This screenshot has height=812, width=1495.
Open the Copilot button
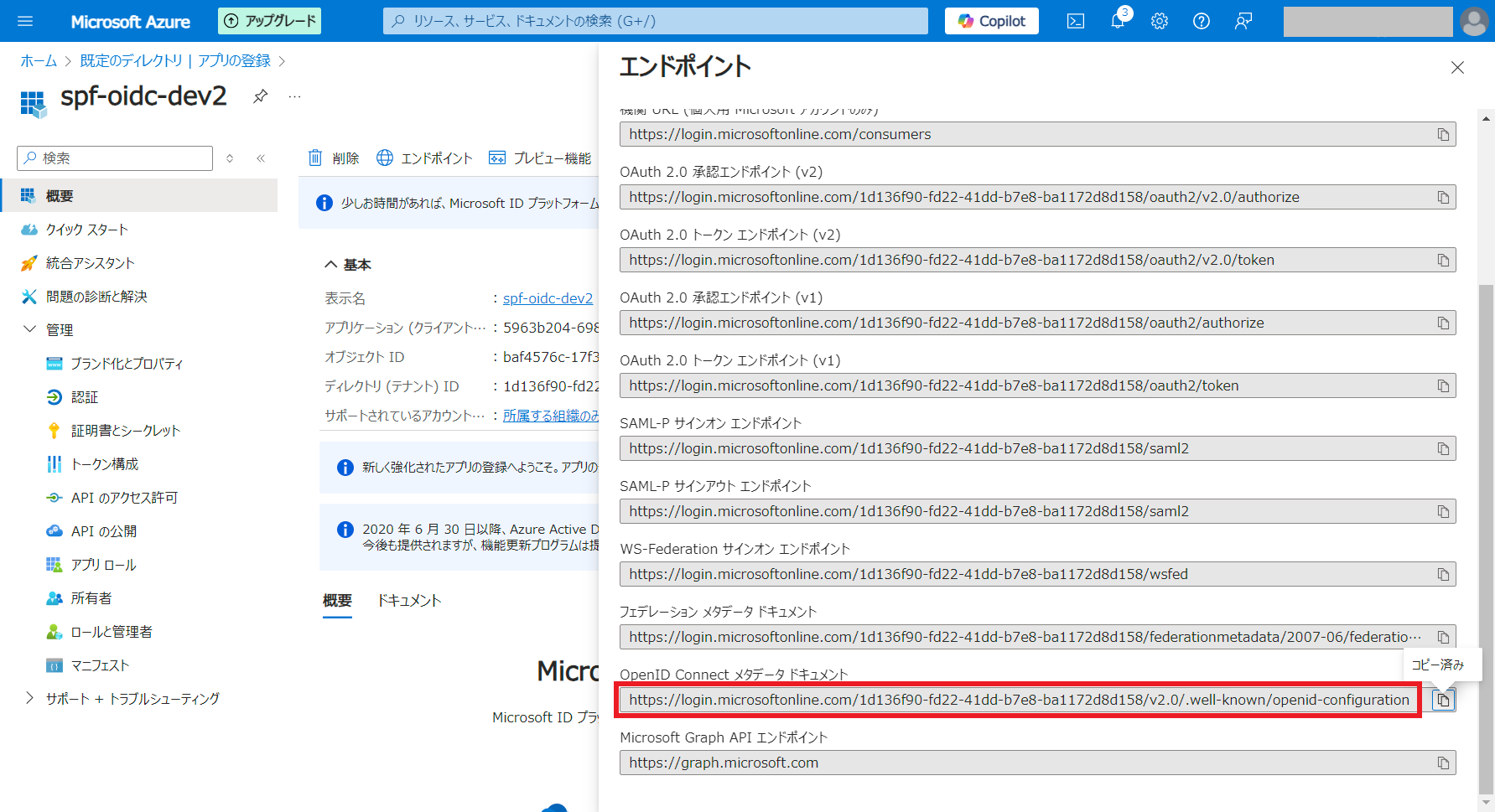(991, 21)
